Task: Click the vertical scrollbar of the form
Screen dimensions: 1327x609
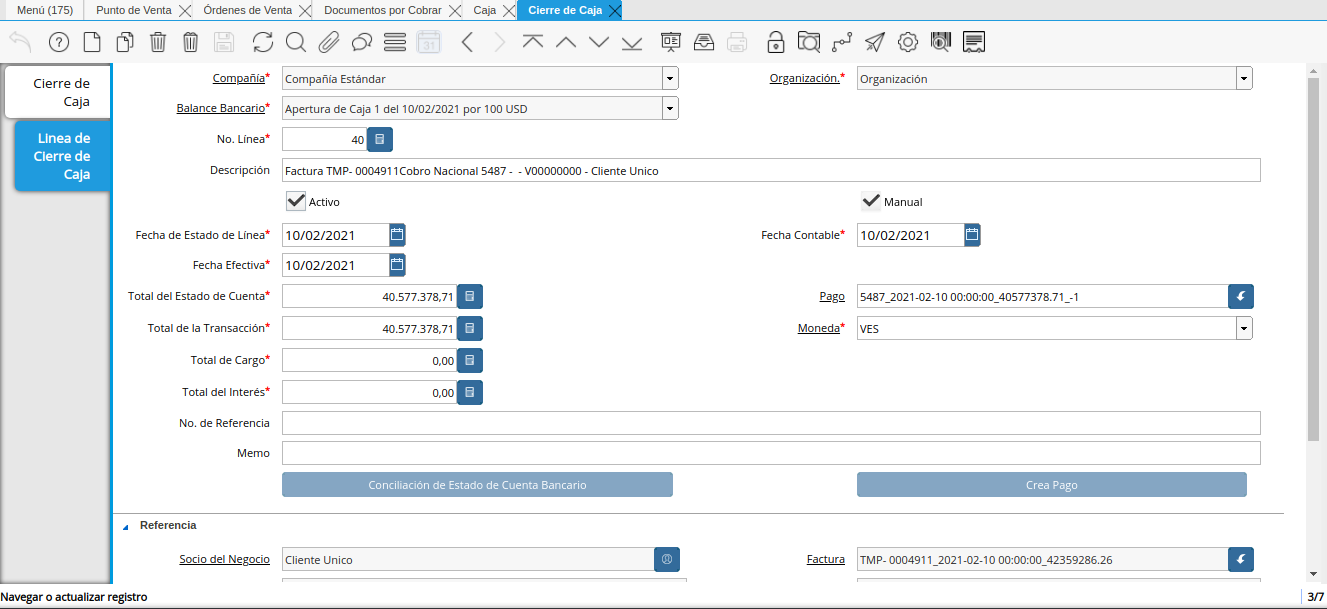Action: tap(1313, 260)
